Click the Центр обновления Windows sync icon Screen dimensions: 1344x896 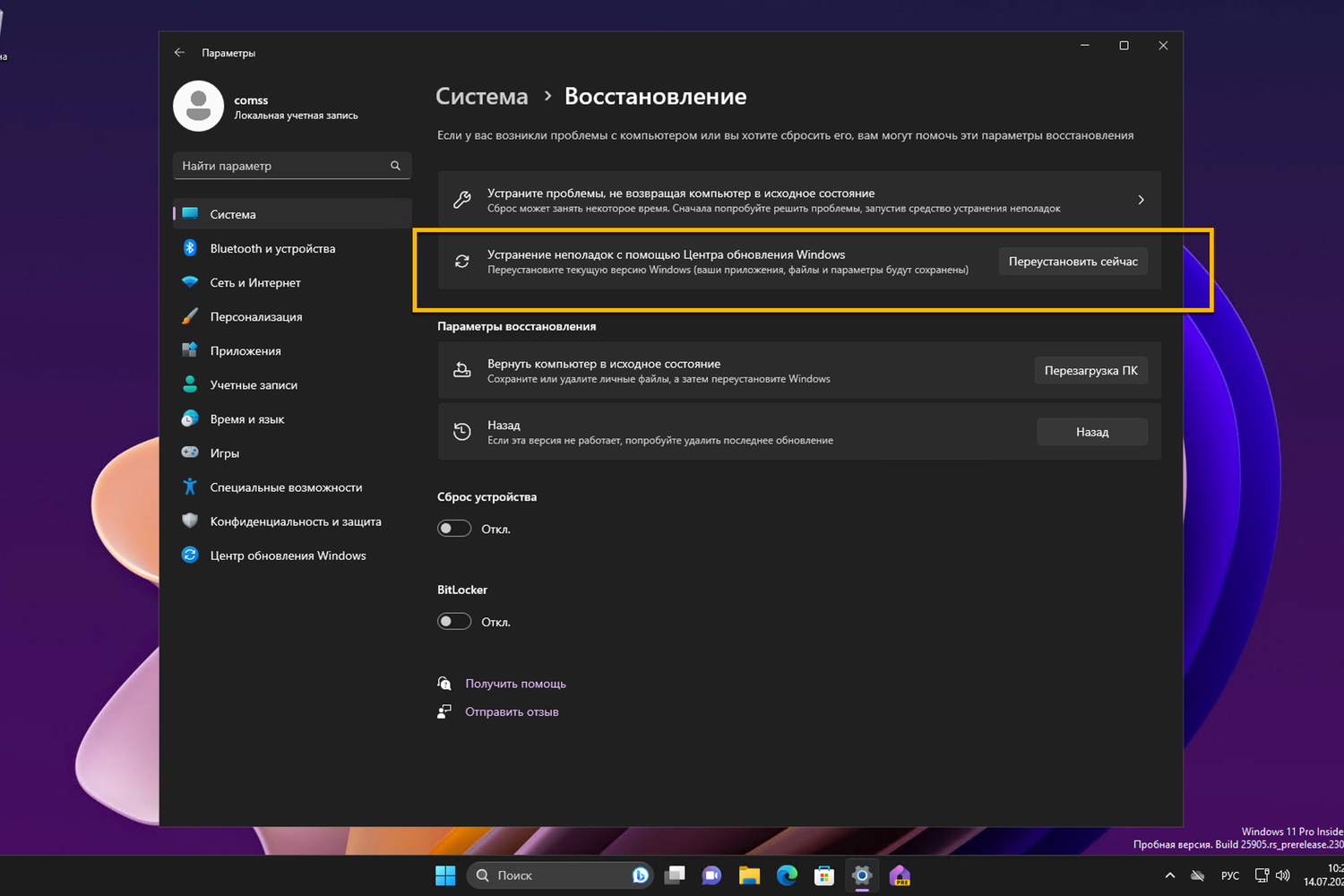[190, 555]
